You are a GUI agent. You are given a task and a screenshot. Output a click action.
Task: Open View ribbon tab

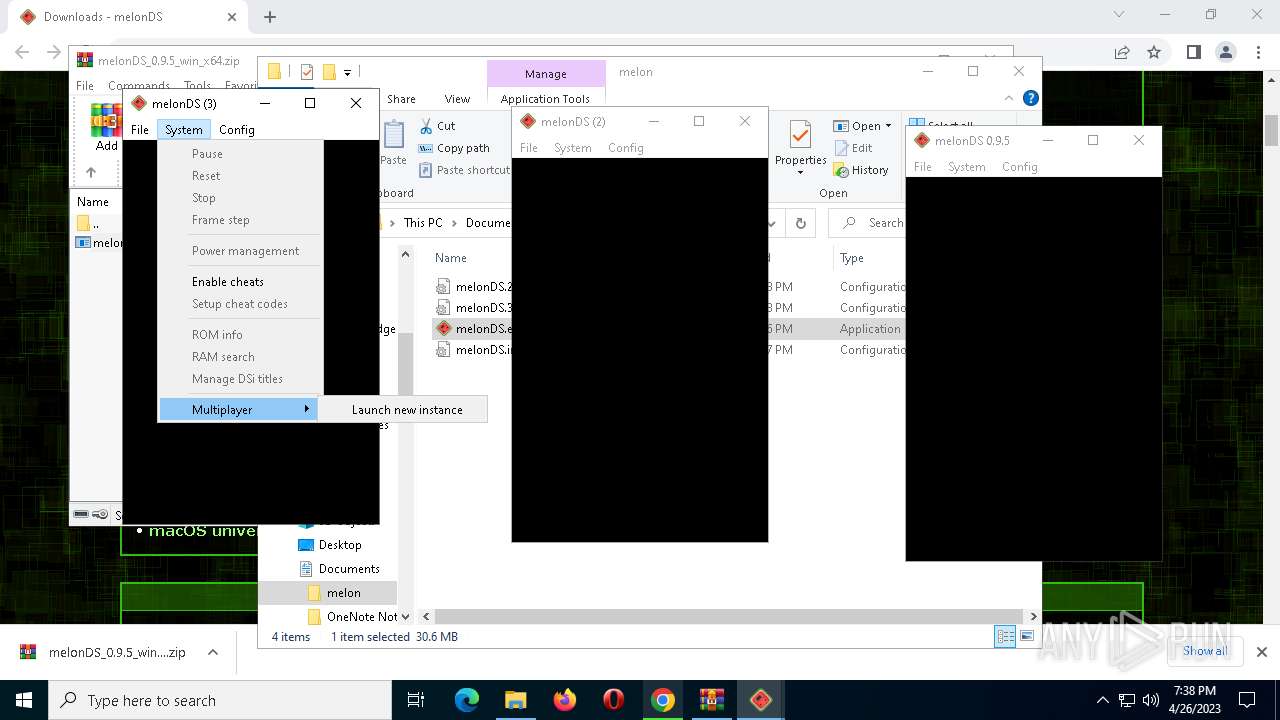457,99
